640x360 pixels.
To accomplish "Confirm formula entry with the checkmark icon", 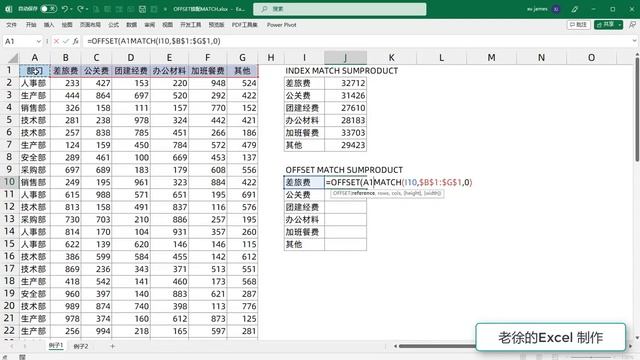I will coord(66,41).
